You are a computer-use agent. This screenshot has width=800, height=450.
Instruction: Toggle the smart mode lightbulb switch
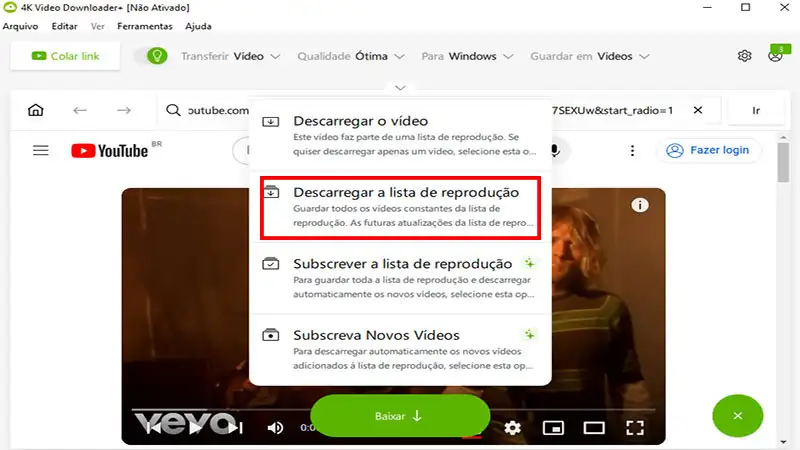[151, 56]
